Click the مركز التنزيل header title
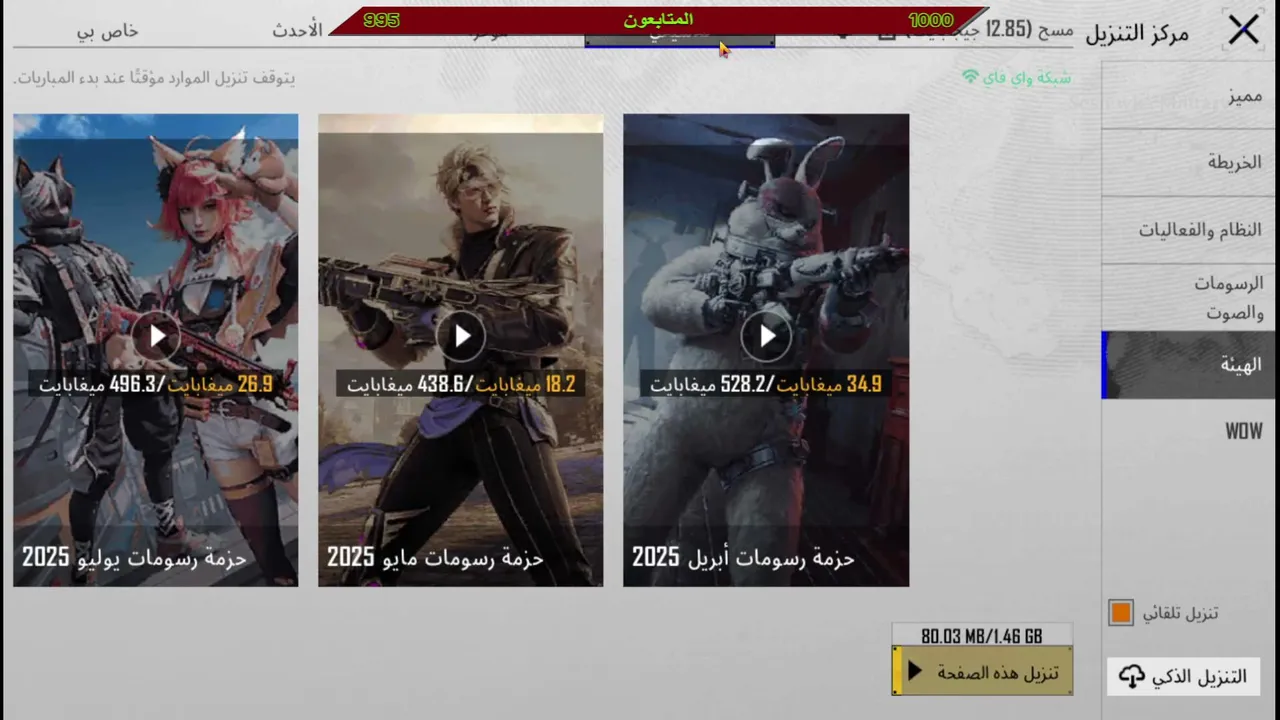This screenshot has height=720, width=1280. pyautogui.click(x=1137, y=32)
